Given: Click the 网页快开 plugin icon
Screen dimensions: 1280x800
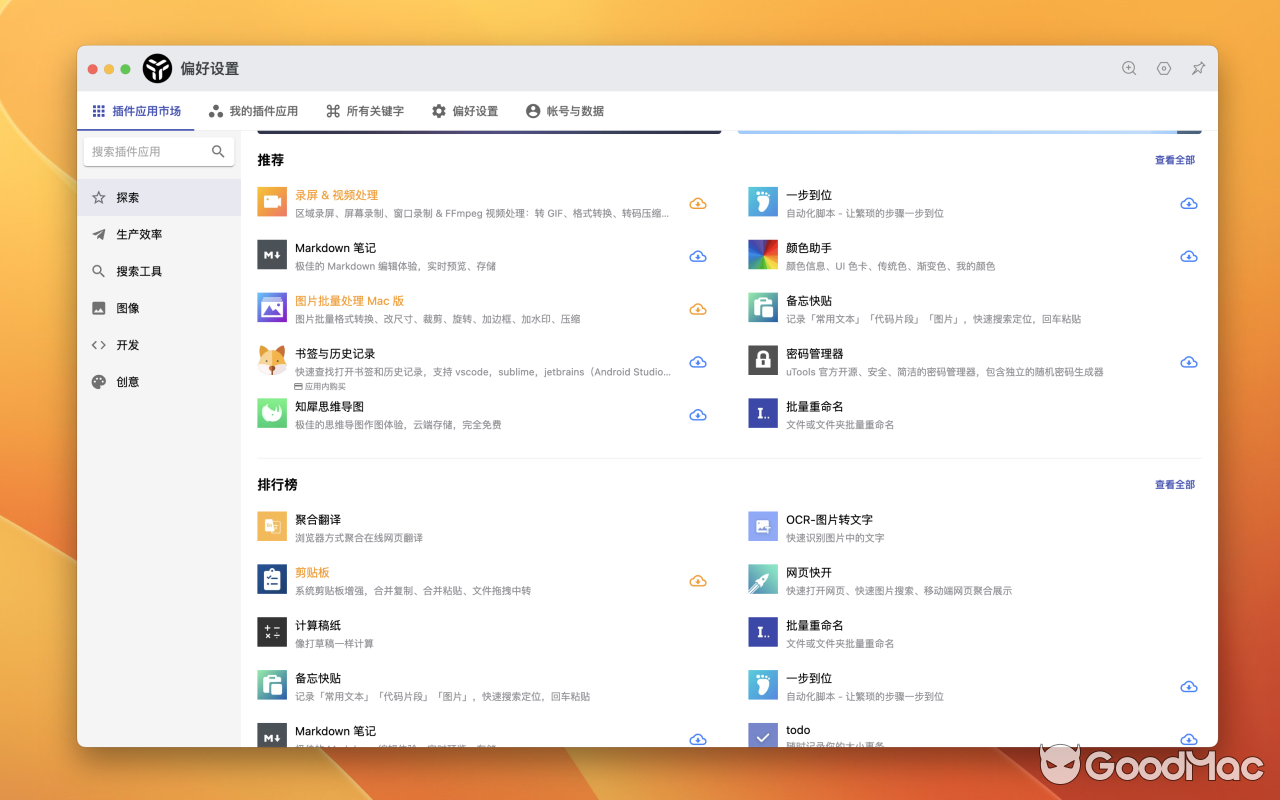Looking at the screenshot, I should (x=762, y=580).
